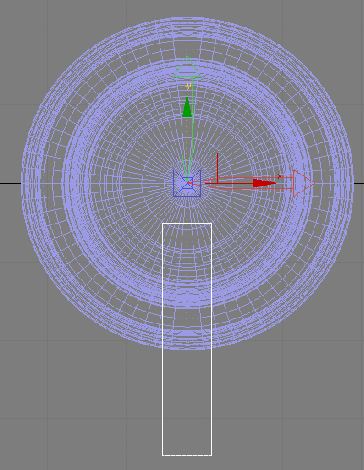The width and height of the screenshot is (364, 470).
Task: Select the white rectangle's top edge
Action: click(x=187, y=223)
